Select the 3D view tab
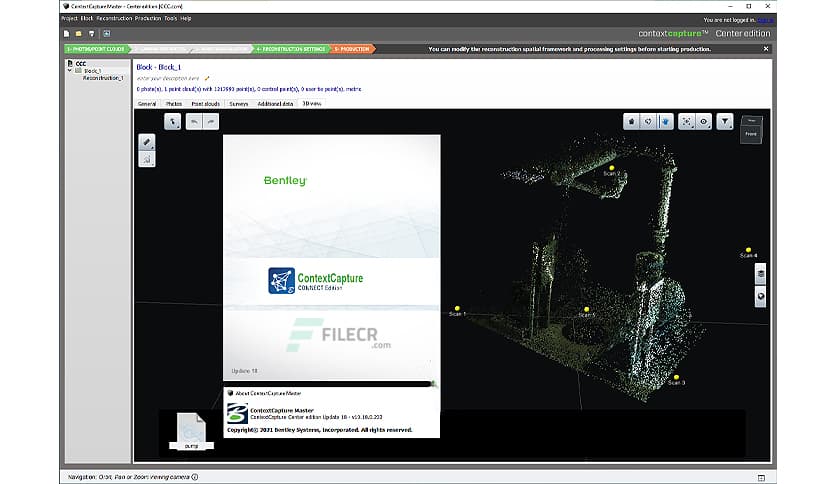 pyautogui.click(x=312, y=103)
